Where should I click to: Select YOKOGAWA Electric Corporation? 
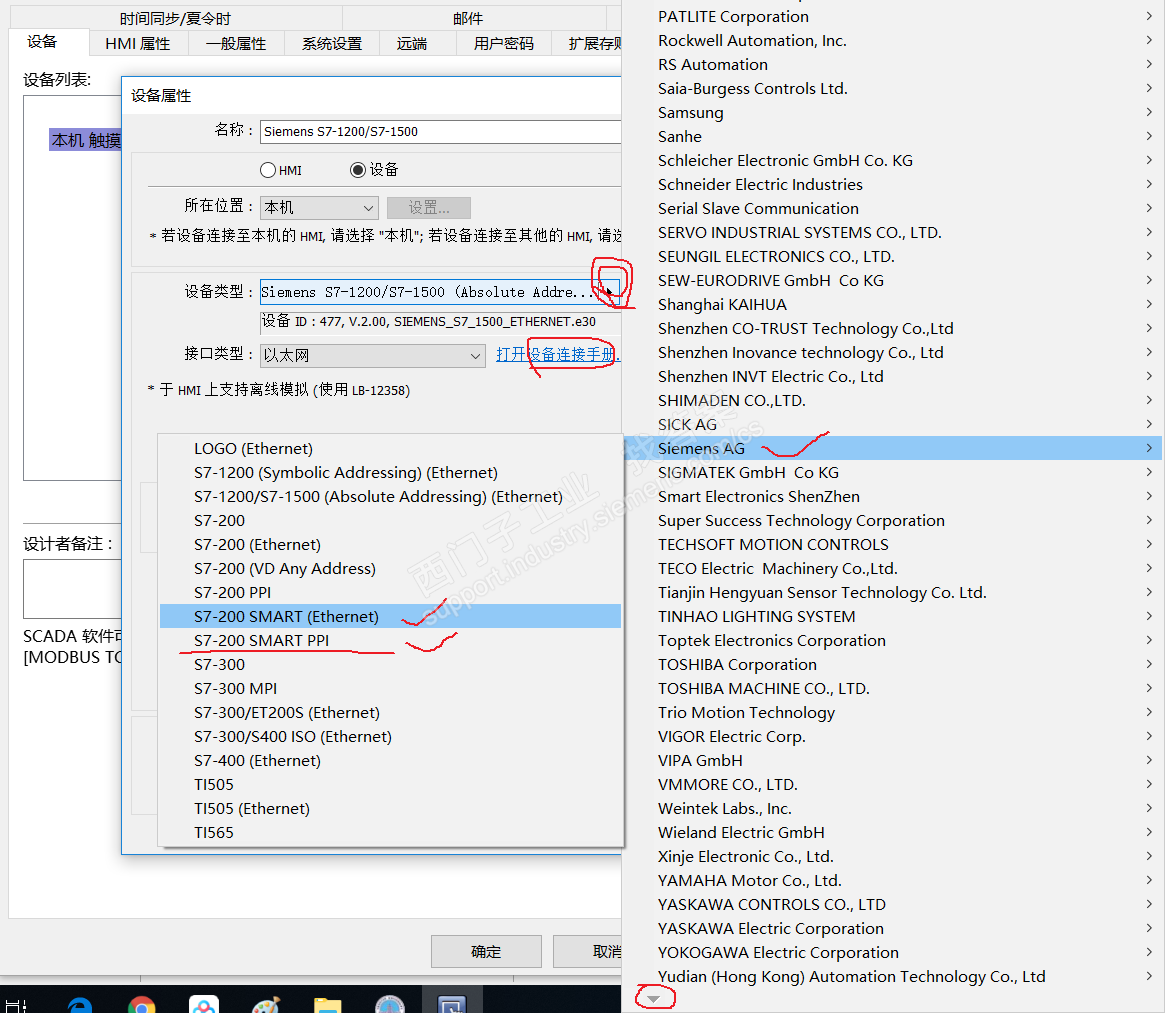[894, 952]
